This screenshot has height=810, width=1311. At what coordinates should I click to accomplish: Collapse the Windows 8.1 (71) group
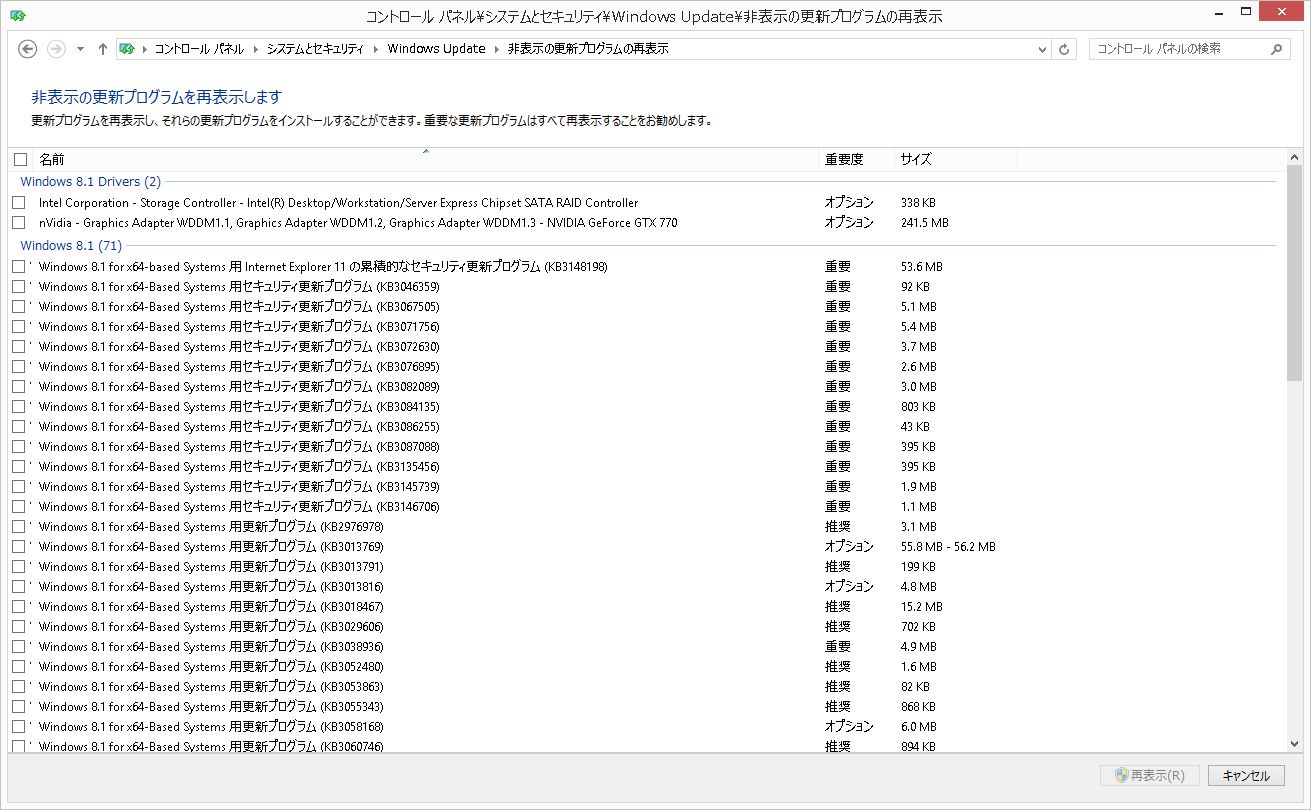tap(71, 245)
